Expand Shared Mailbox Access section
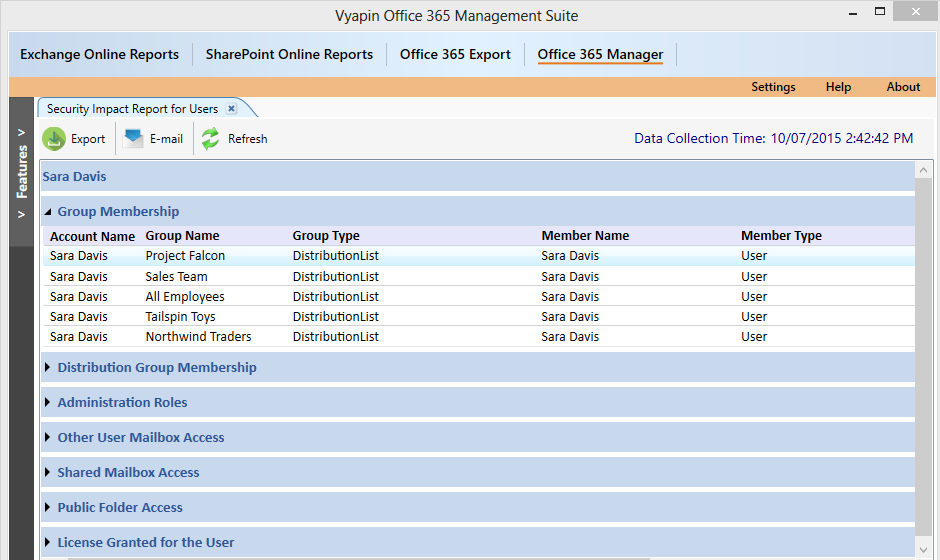Image resolution: width=940 pixels, height=560 pixels. (x=47, y=472)
